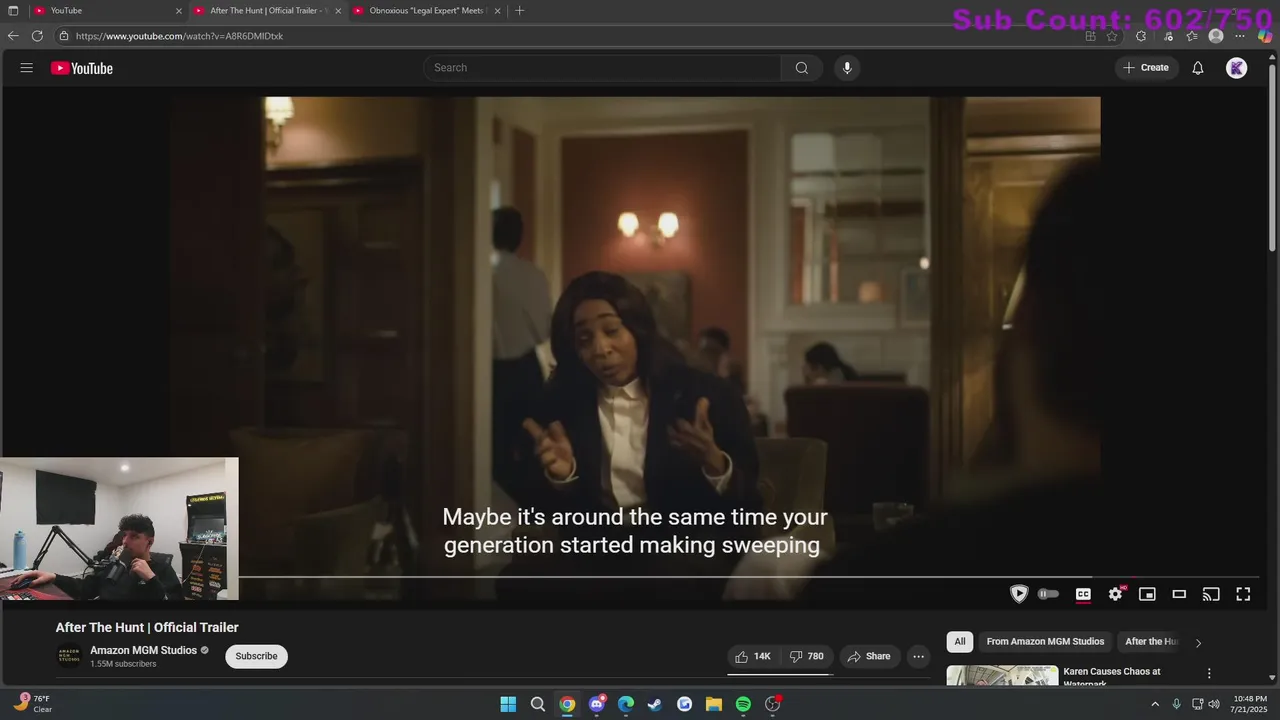Viewport: 1280px width, 720px height.
Task: Open Karen Causes Chaos at Waterpark title
Action: click(1112, 677)
